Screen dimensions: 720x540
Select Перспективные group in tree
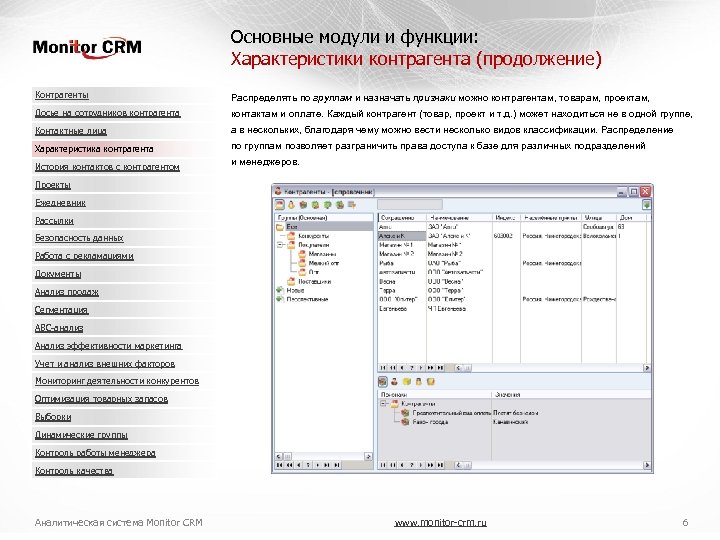307,299
